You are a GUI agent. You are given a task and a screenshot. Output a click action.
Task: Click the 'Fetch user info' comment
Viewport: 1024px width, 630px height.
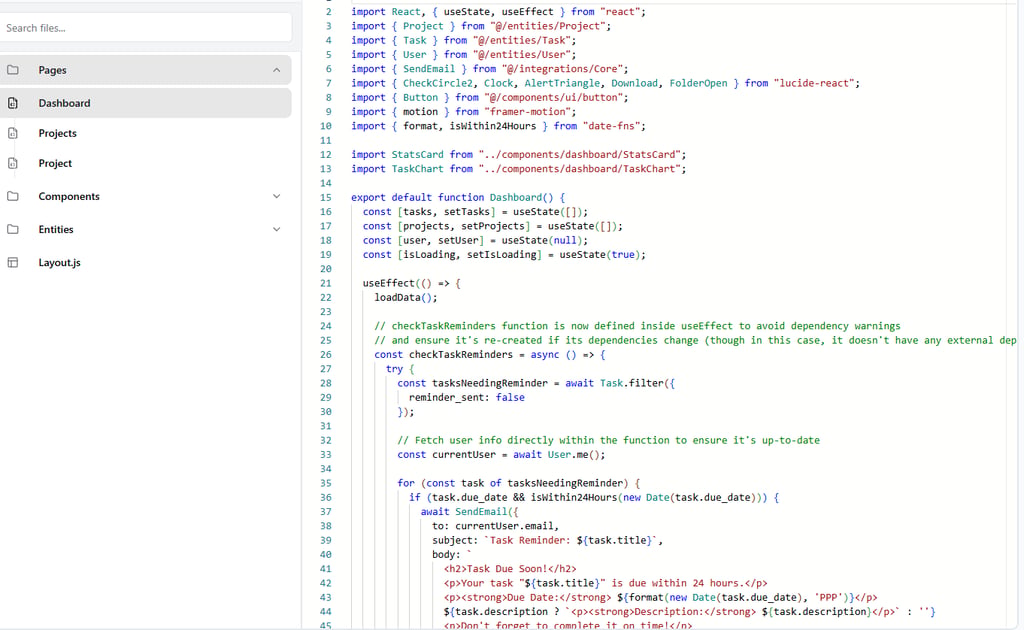point(608,440)
